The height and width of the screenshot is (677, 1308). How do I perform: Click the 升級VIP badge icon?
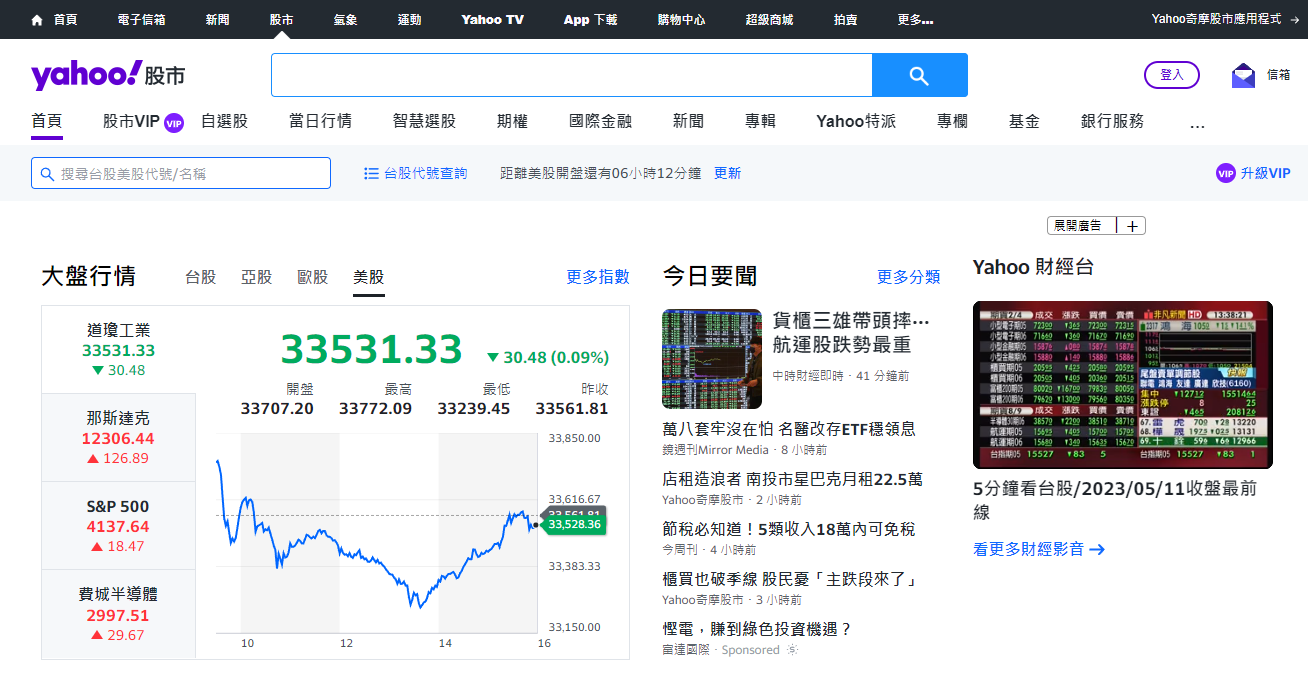1225,173
